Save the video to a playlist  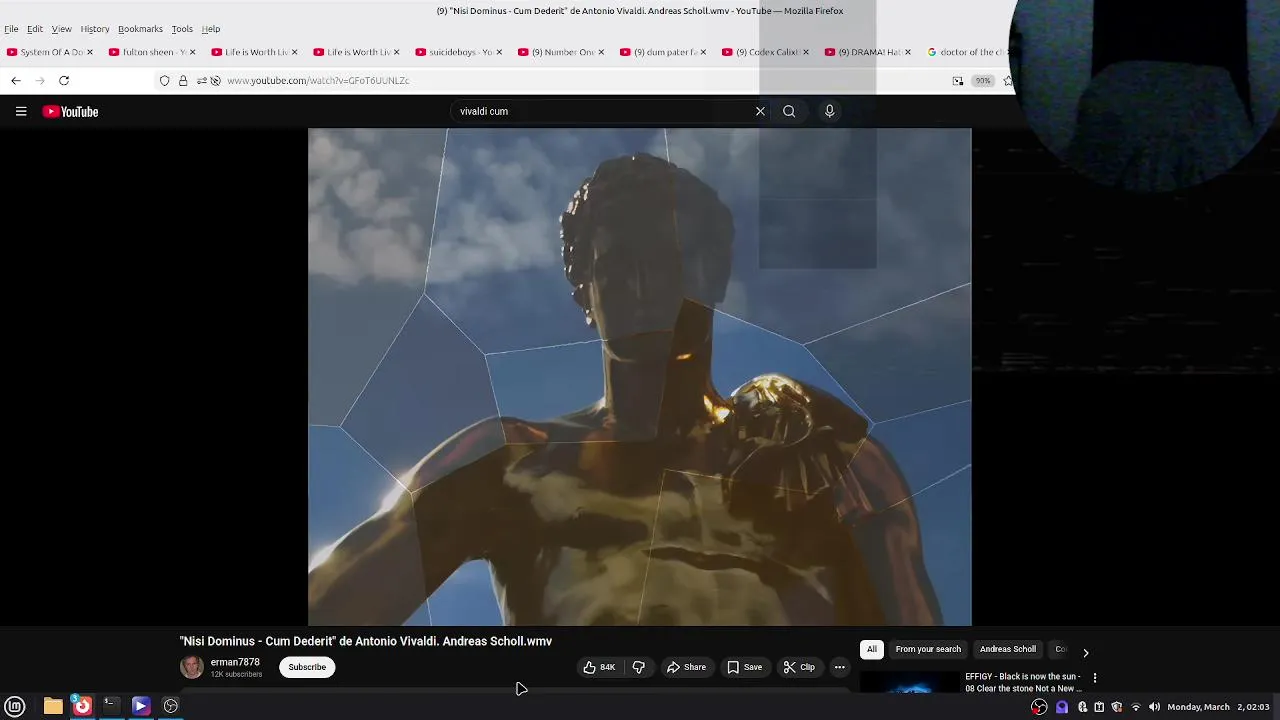745,667
